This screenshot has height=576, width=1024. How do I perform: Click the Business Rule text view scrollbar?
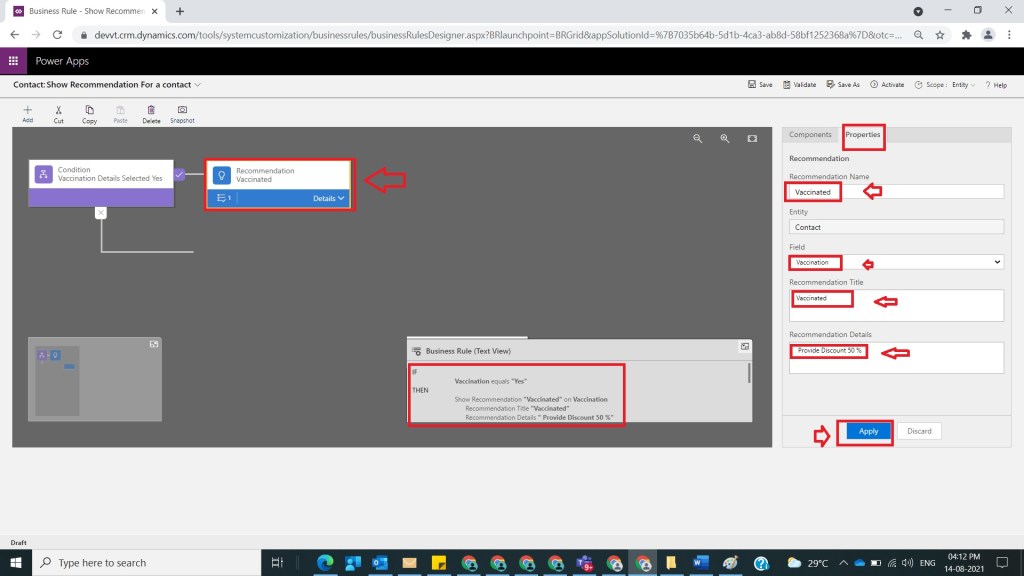tap(750, 374)
